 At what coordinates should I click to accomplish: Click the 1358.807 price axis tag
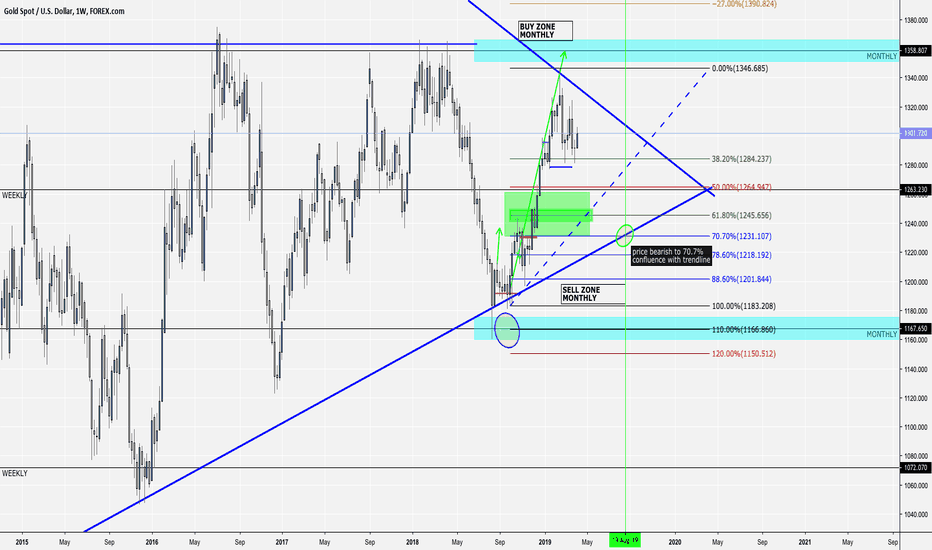tap(915, 51)
